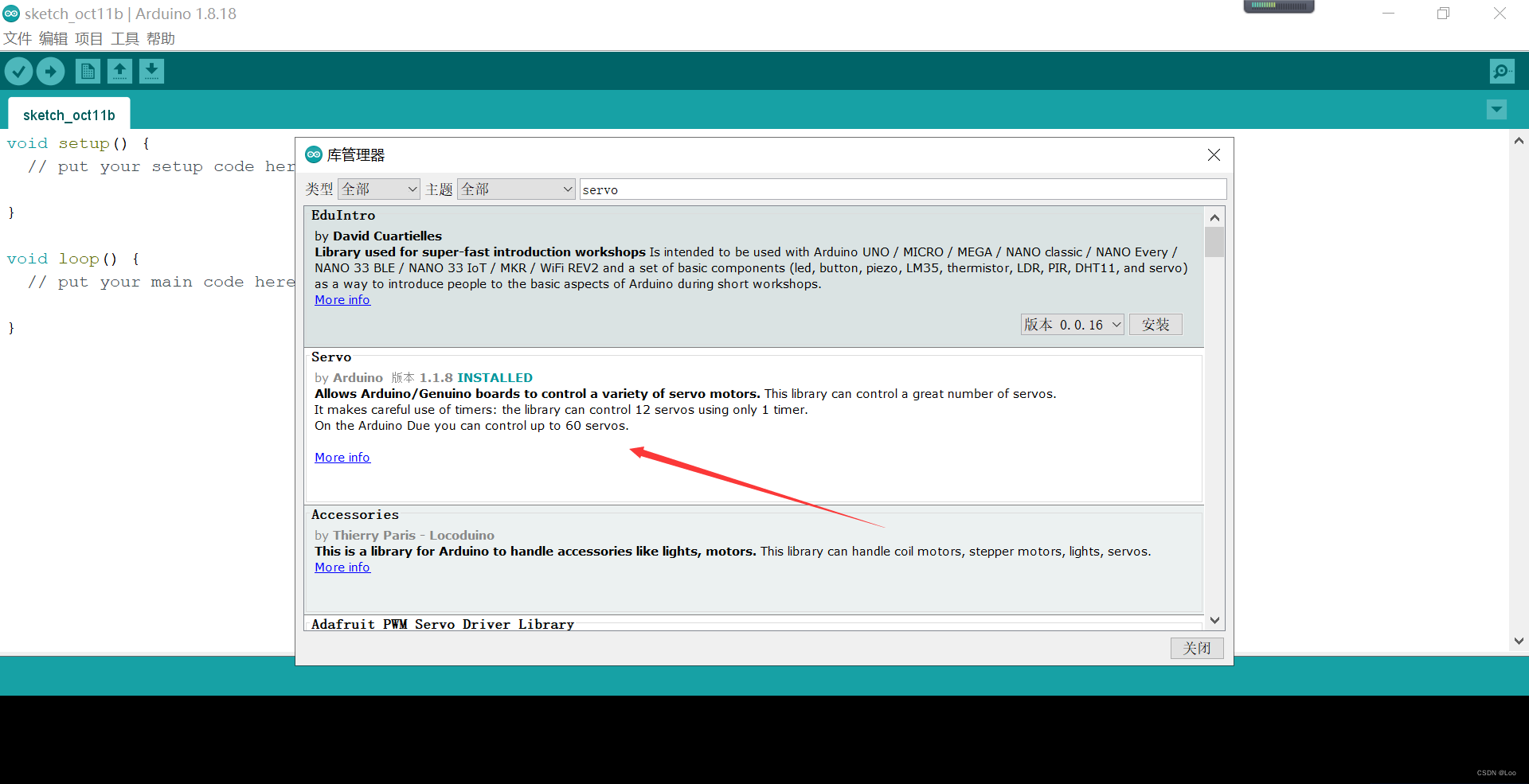Click editor scrollbar down arrow

1519,641
